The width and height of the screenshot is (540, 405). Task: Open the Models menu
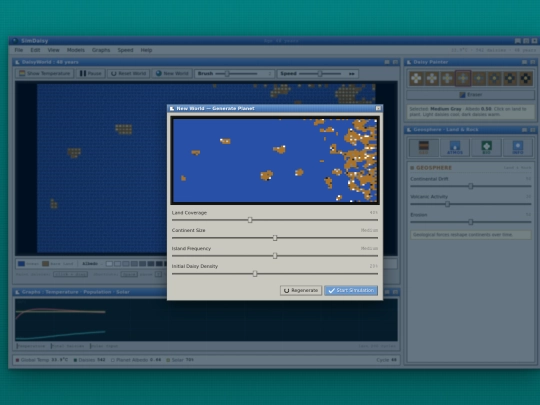[76, 50]
